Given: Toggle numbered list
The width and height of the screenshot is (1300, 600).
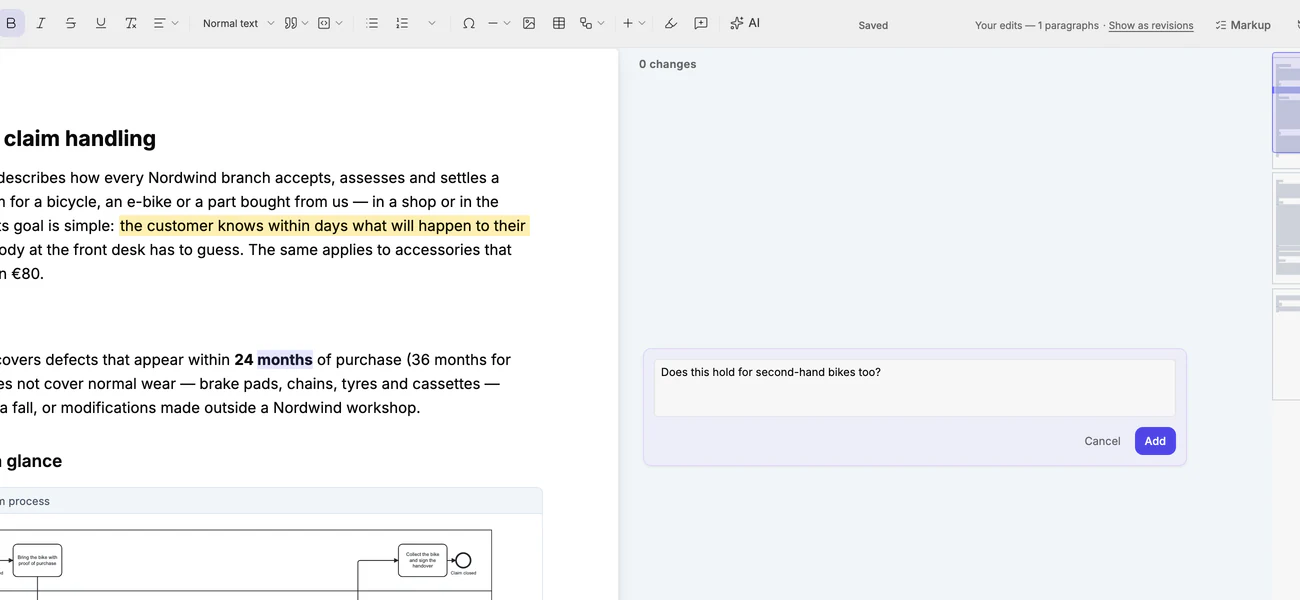Looking at the screenshot, I should [x=402, y=23].
